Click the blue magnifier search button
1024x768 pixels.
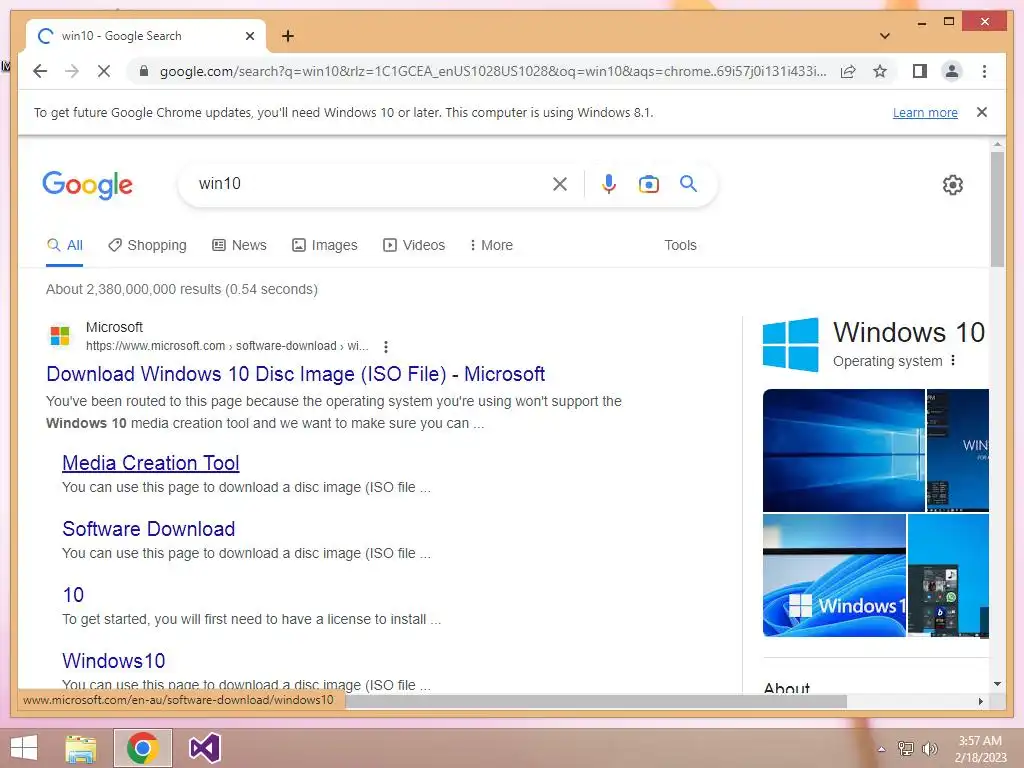(688, 184)
